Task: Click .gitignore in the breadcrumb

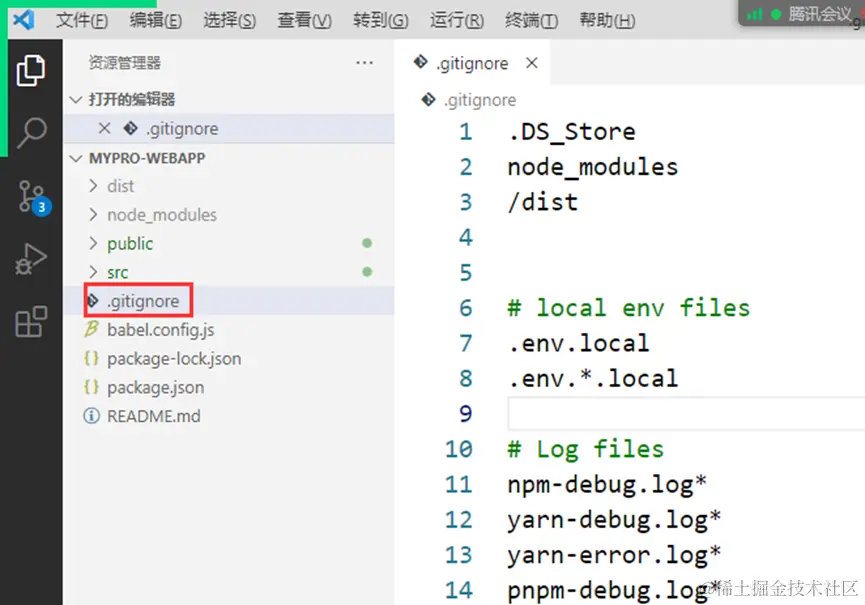Action: (x=480, y=100)
